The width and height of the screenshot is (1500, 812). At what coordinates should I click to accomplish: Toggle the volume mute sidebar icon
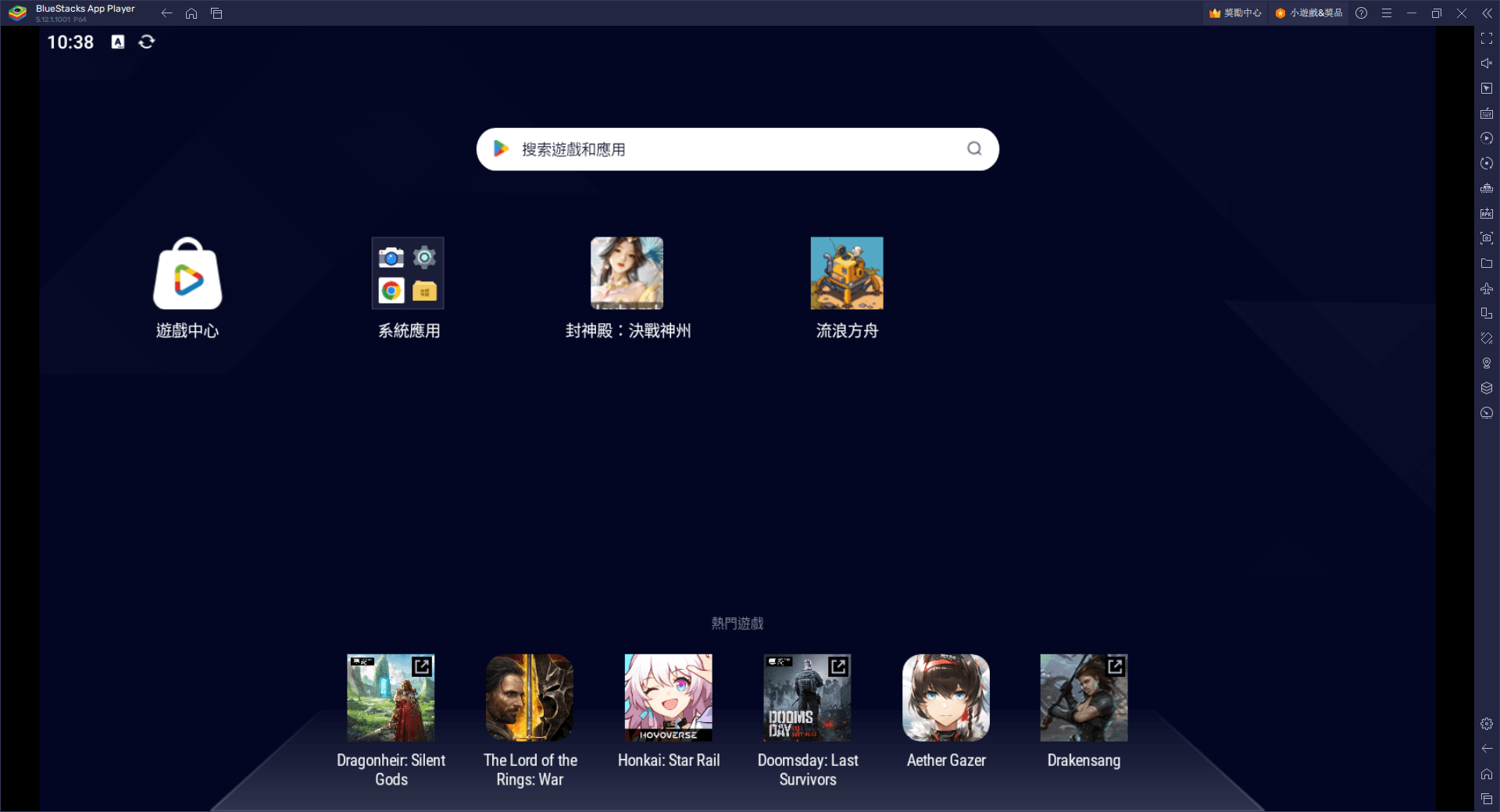tap(1487, 63)
